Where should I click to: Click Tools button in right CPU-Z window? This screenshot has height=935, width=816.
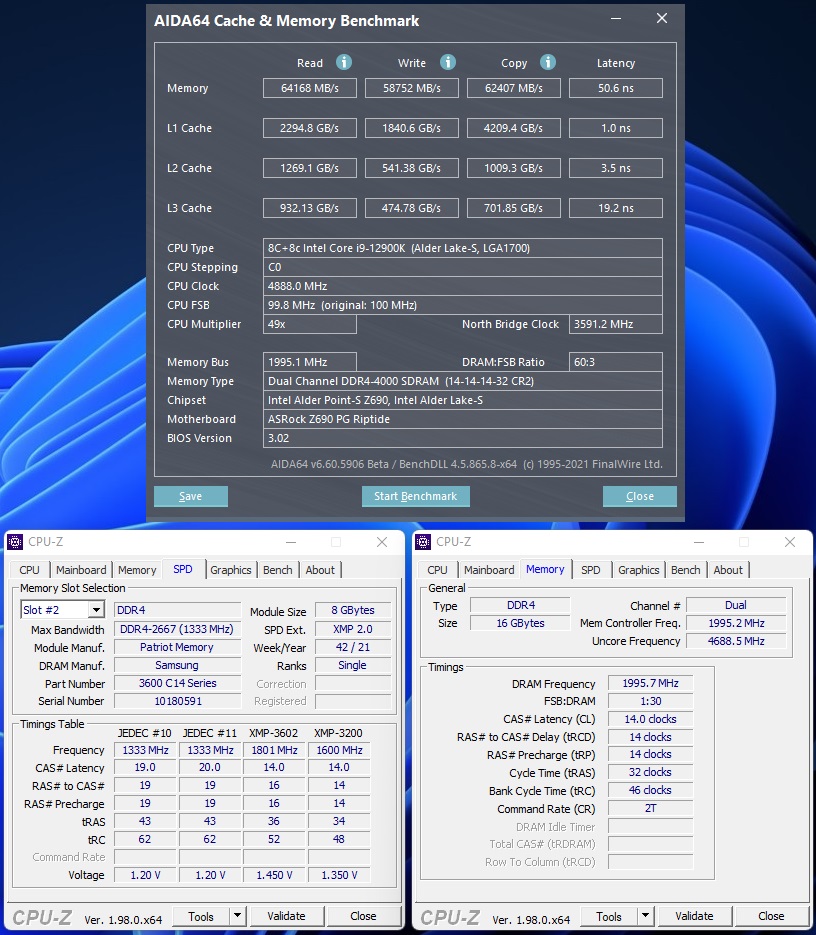point(609,916)
